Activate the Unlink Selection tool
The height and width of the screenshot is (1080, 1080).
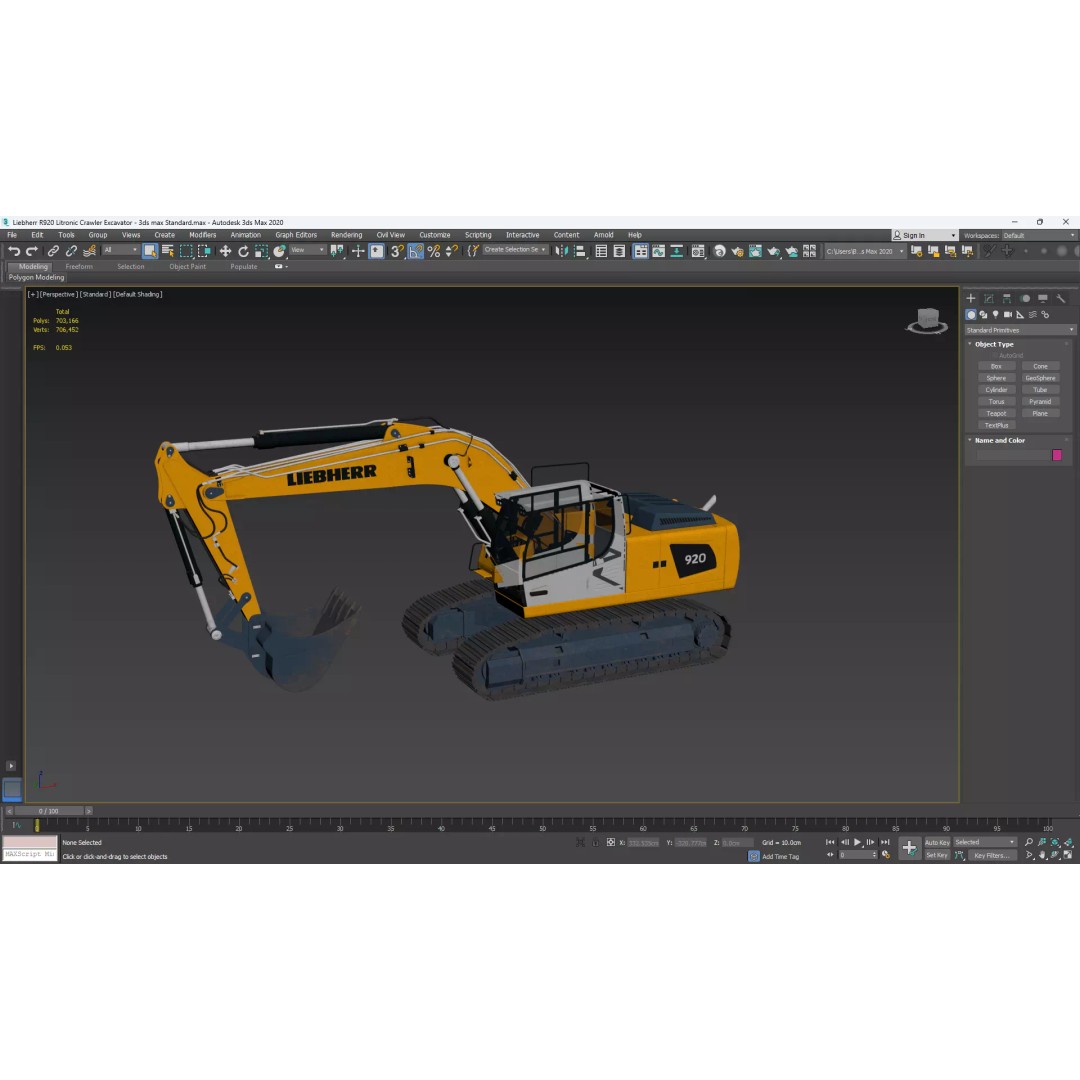click(71, 251)
